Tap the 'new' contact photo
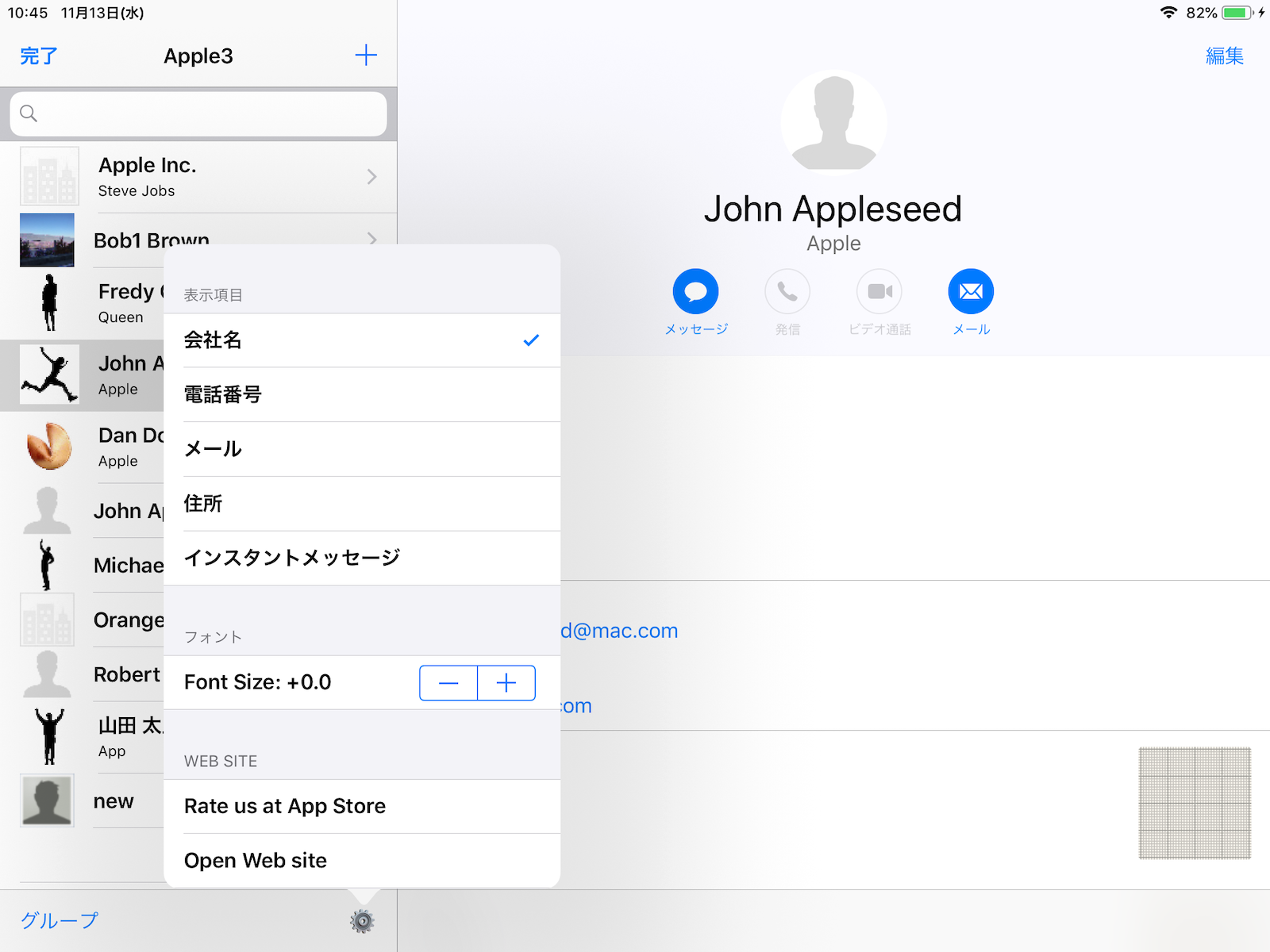 point(48,800)
